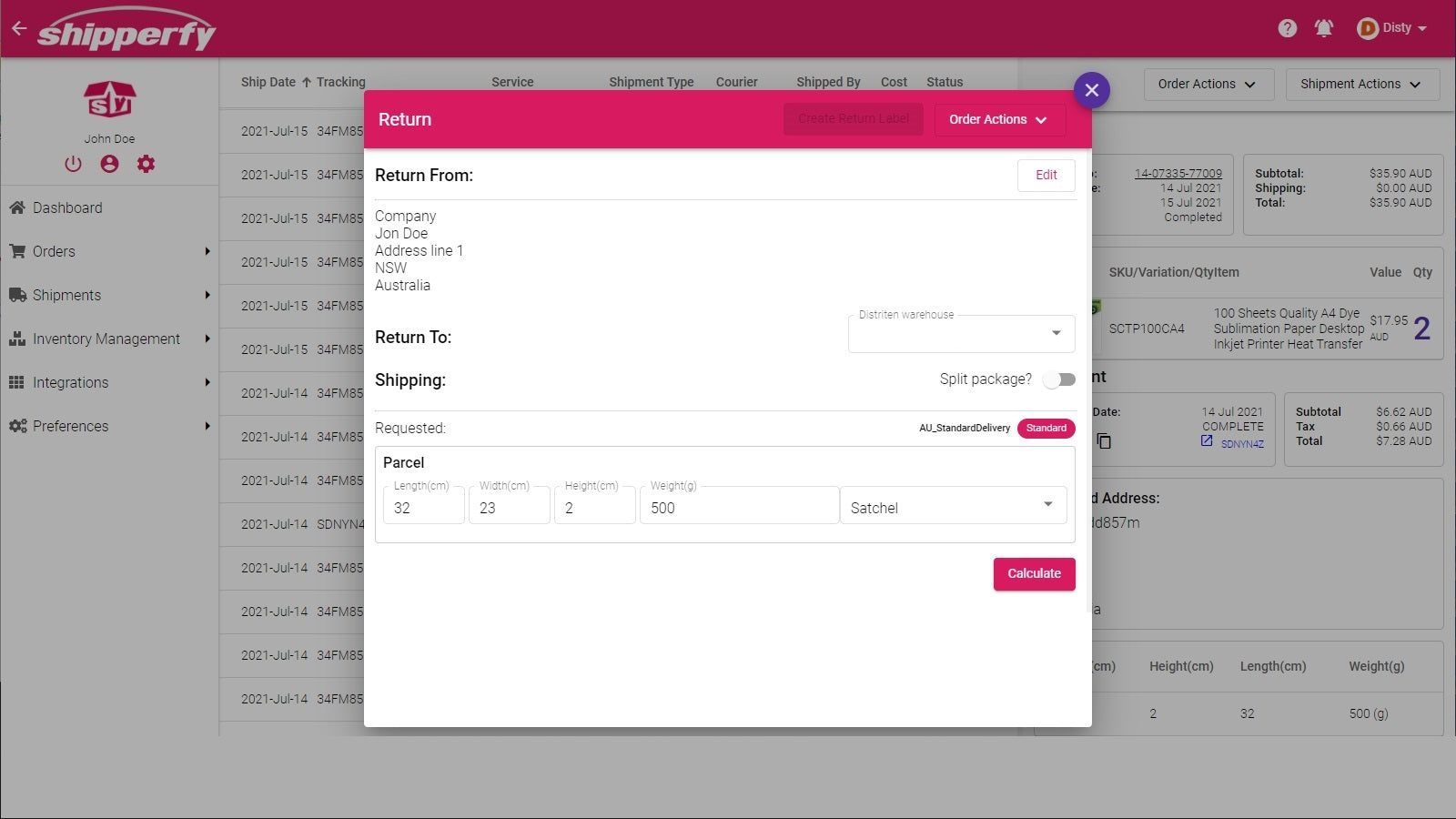The width and height of the screenshot is (1456, 819).
Task: Click the back arrow in the header
Action: click(19, 28)
